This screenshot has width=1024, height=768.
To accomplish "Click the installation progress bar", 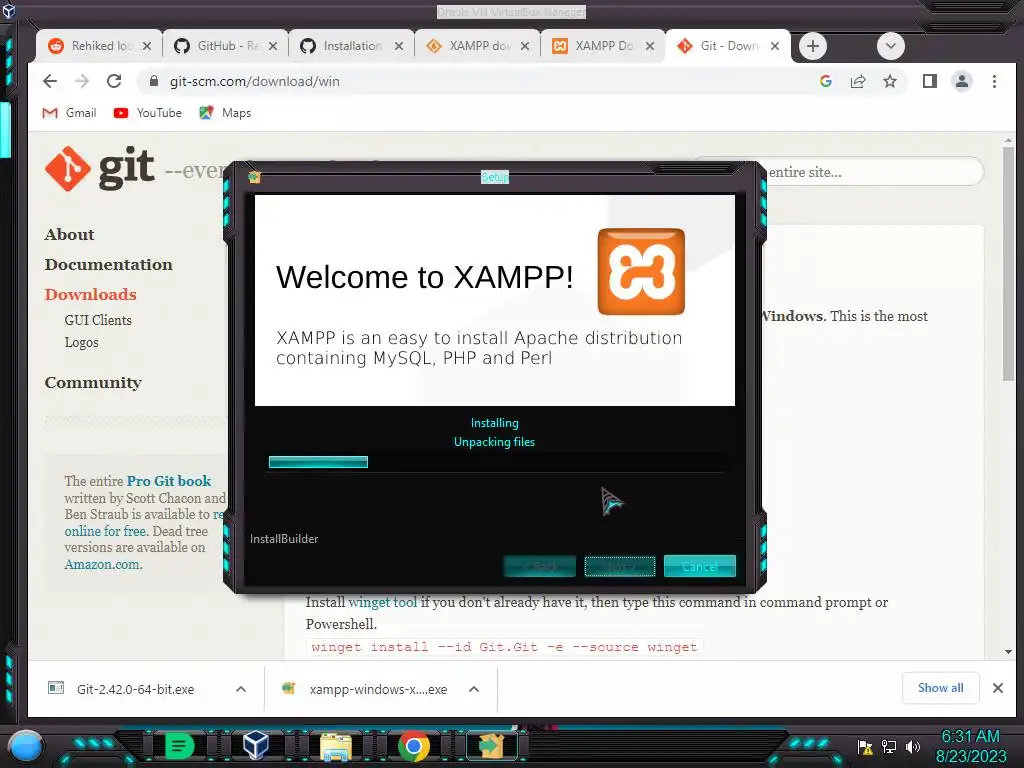I will (495, 462).
